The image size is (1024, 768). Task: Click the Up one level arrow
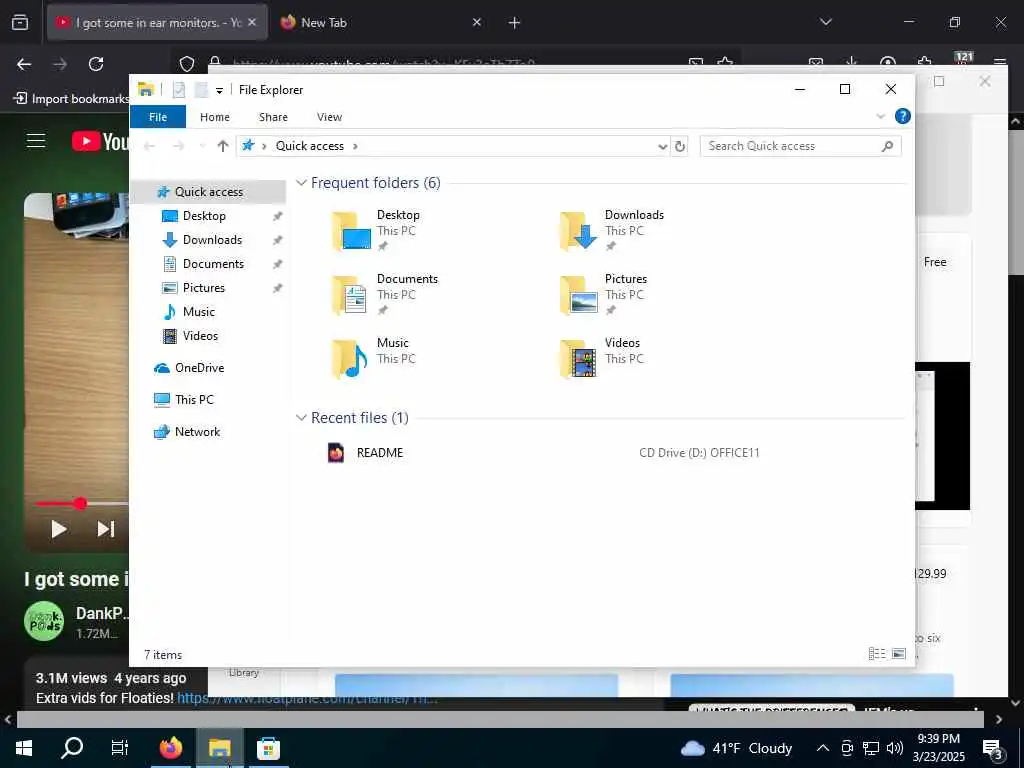(223, 146)
